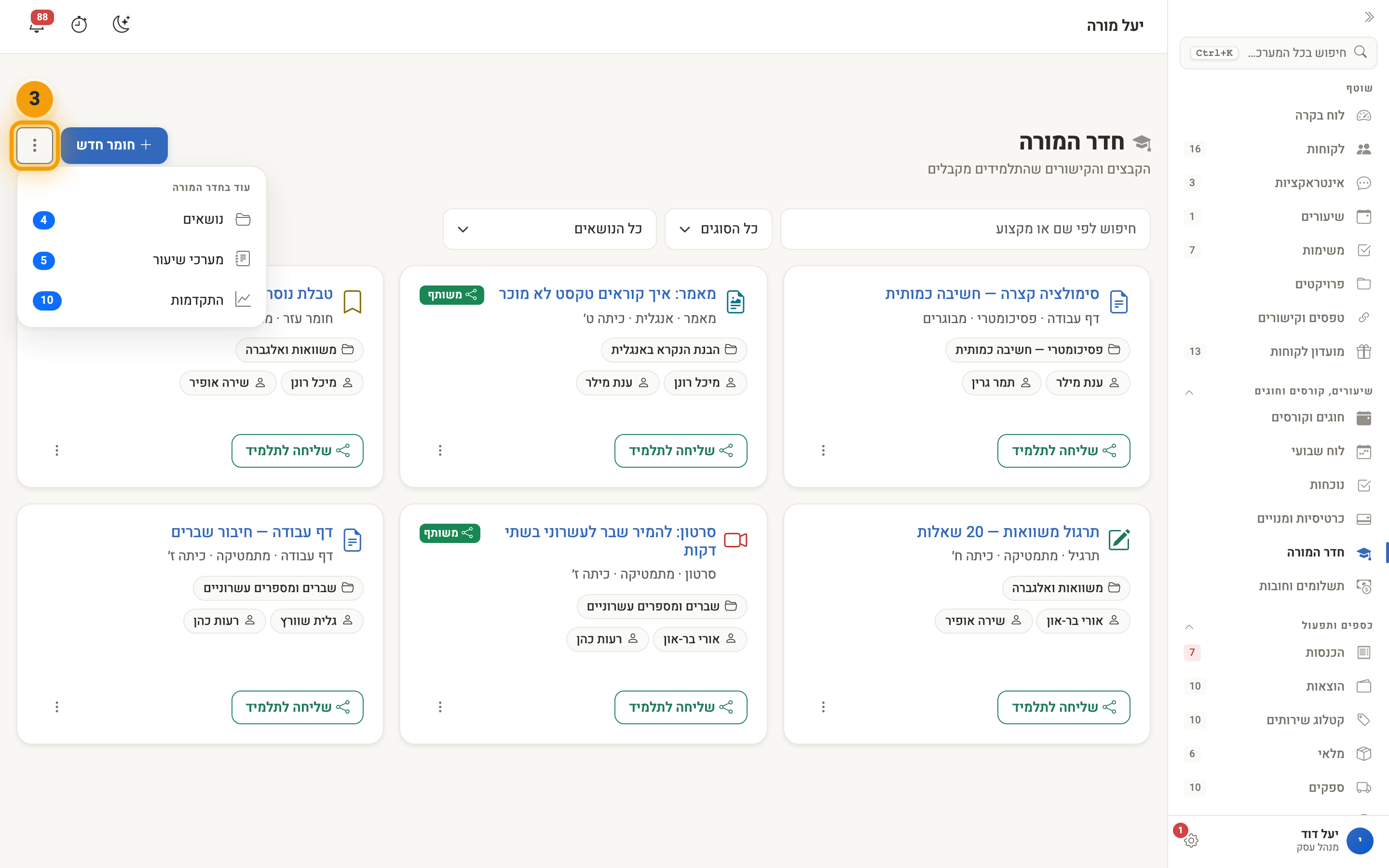1389x868 pixels.
Task: Focus the global search box in sidebar
Action: 1278,53
